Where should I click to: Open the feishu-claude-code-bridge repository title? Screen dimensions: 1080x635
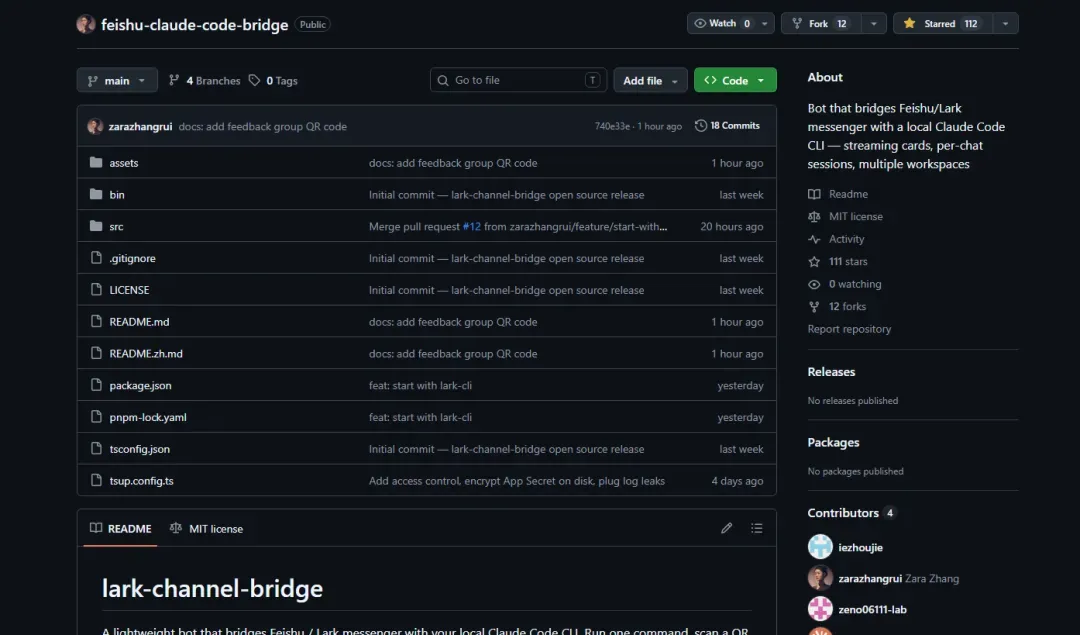194,24
